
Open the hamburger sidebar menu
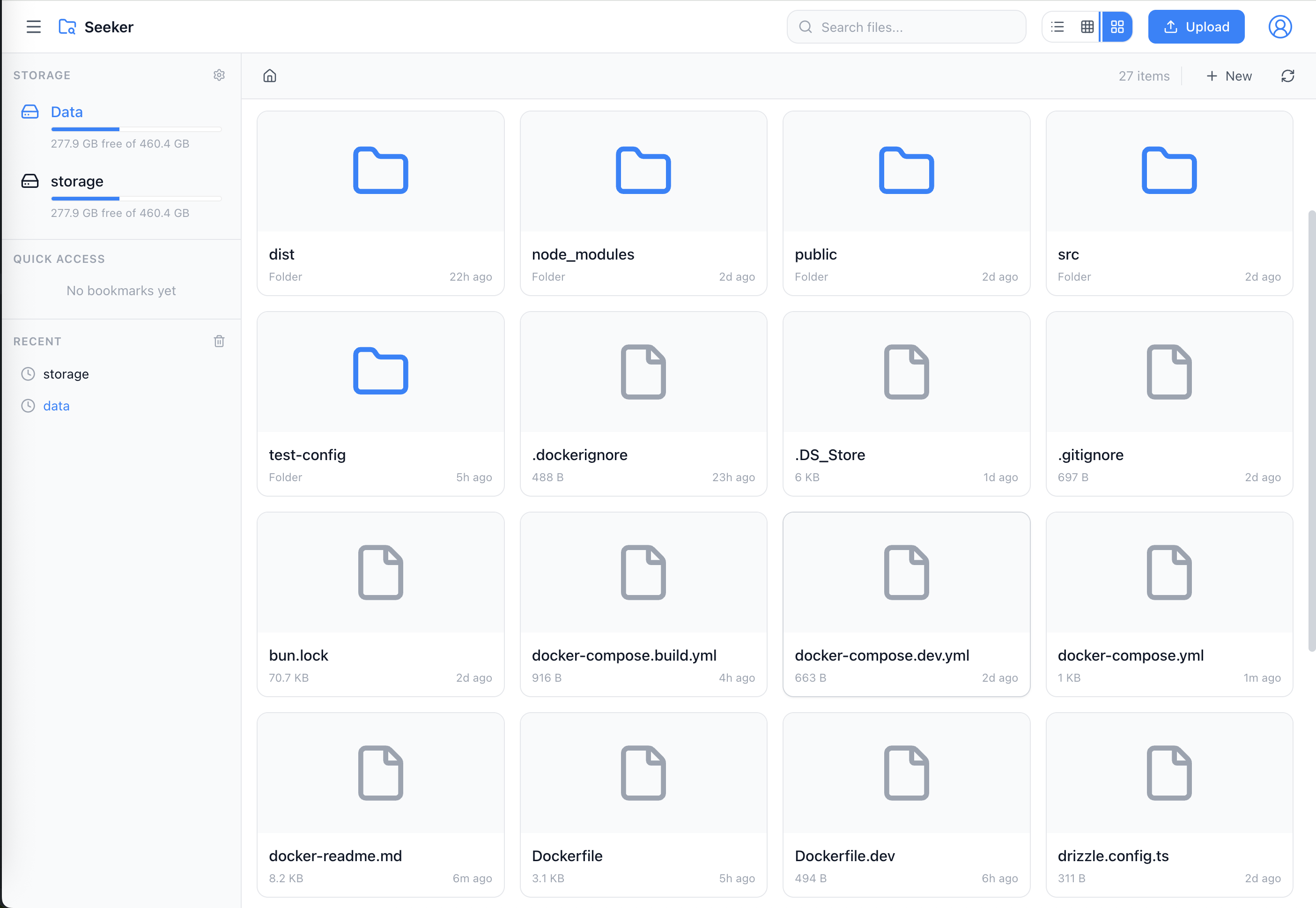(34, 27)
